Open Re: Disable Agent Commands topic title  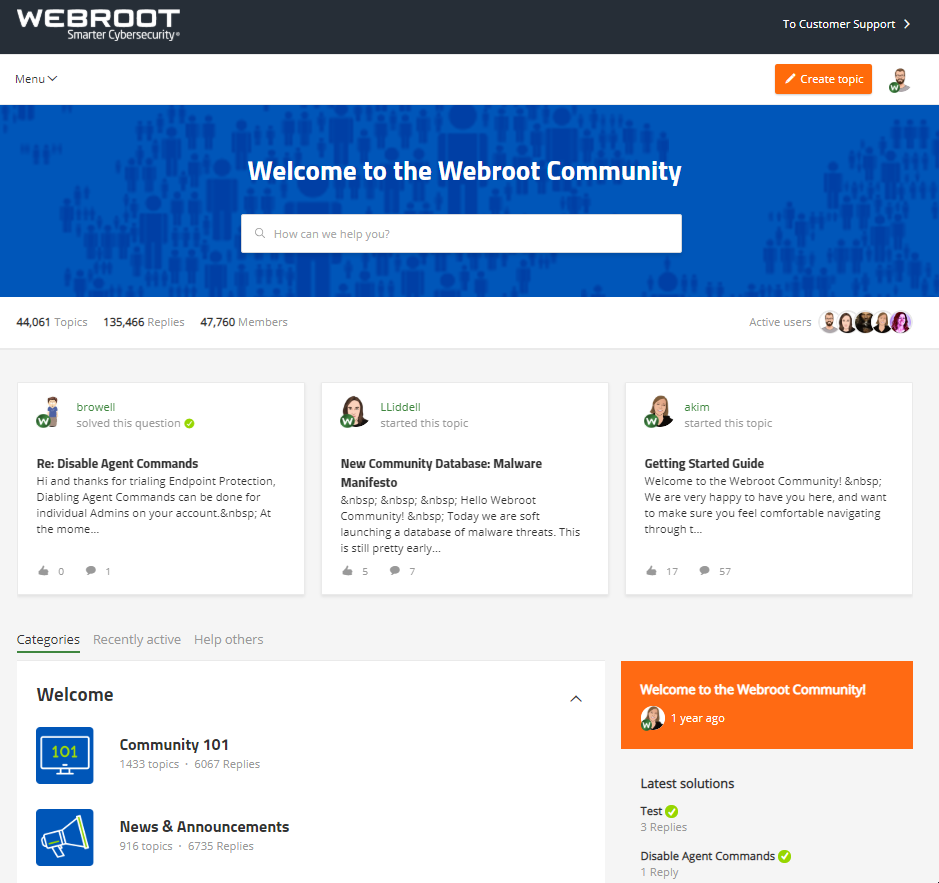(x=117, y=464)
